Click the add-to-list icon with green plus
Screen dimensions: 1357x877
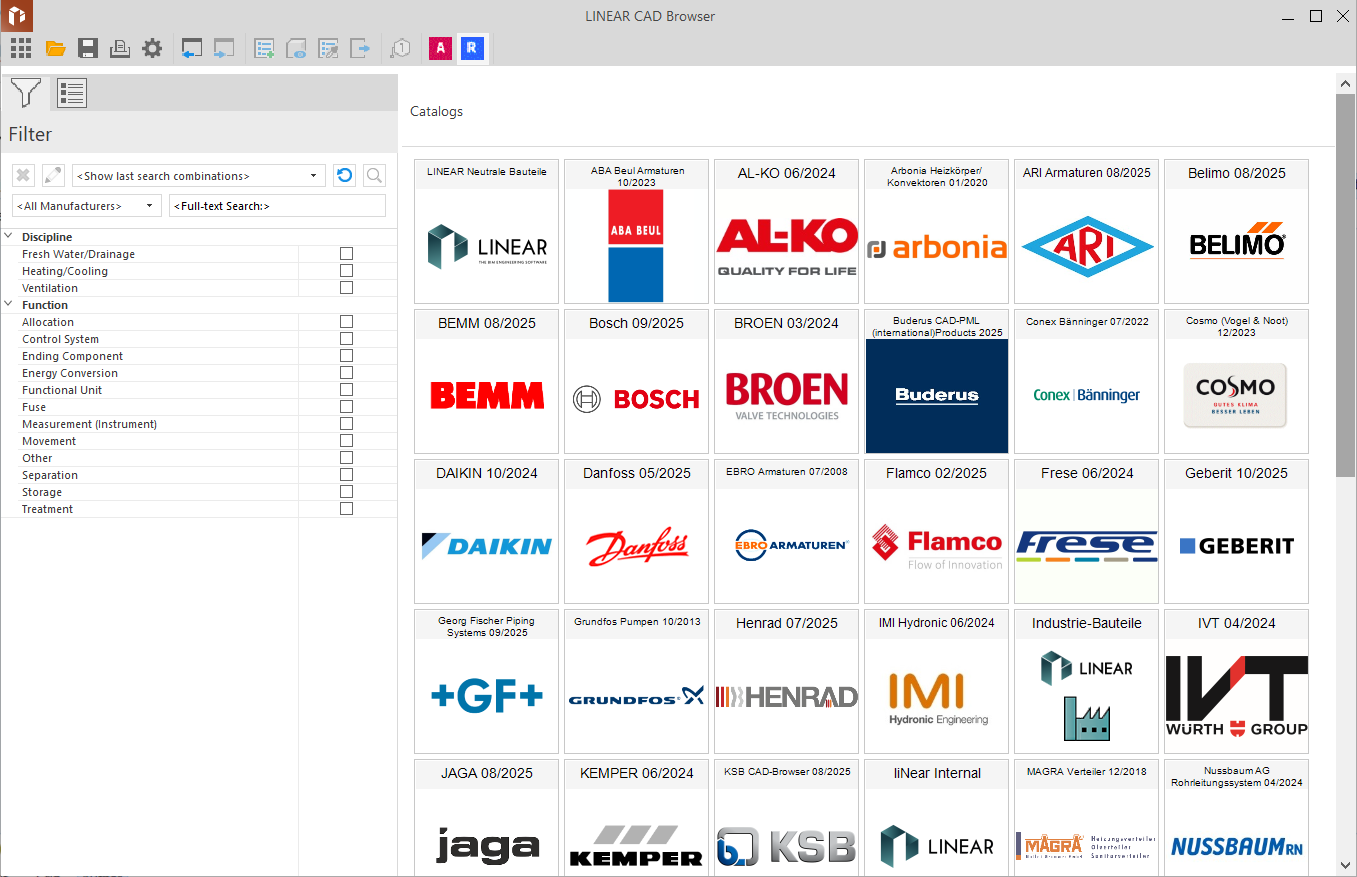(x=264, y=48)
